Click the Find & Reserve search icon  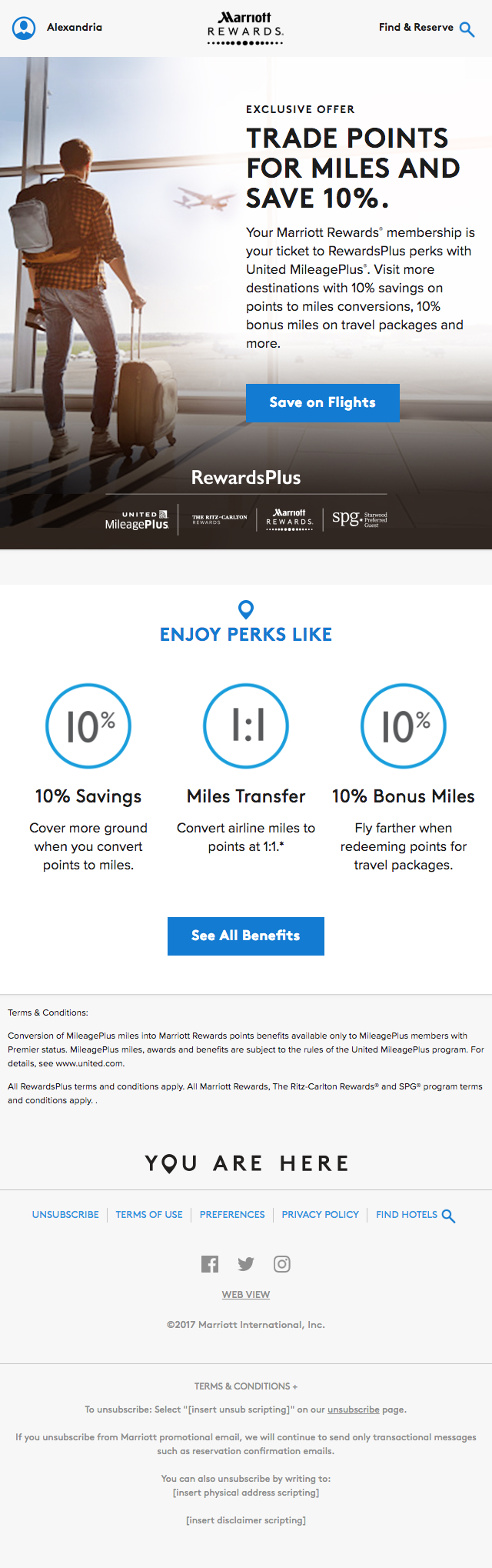(x=467, y=29)
